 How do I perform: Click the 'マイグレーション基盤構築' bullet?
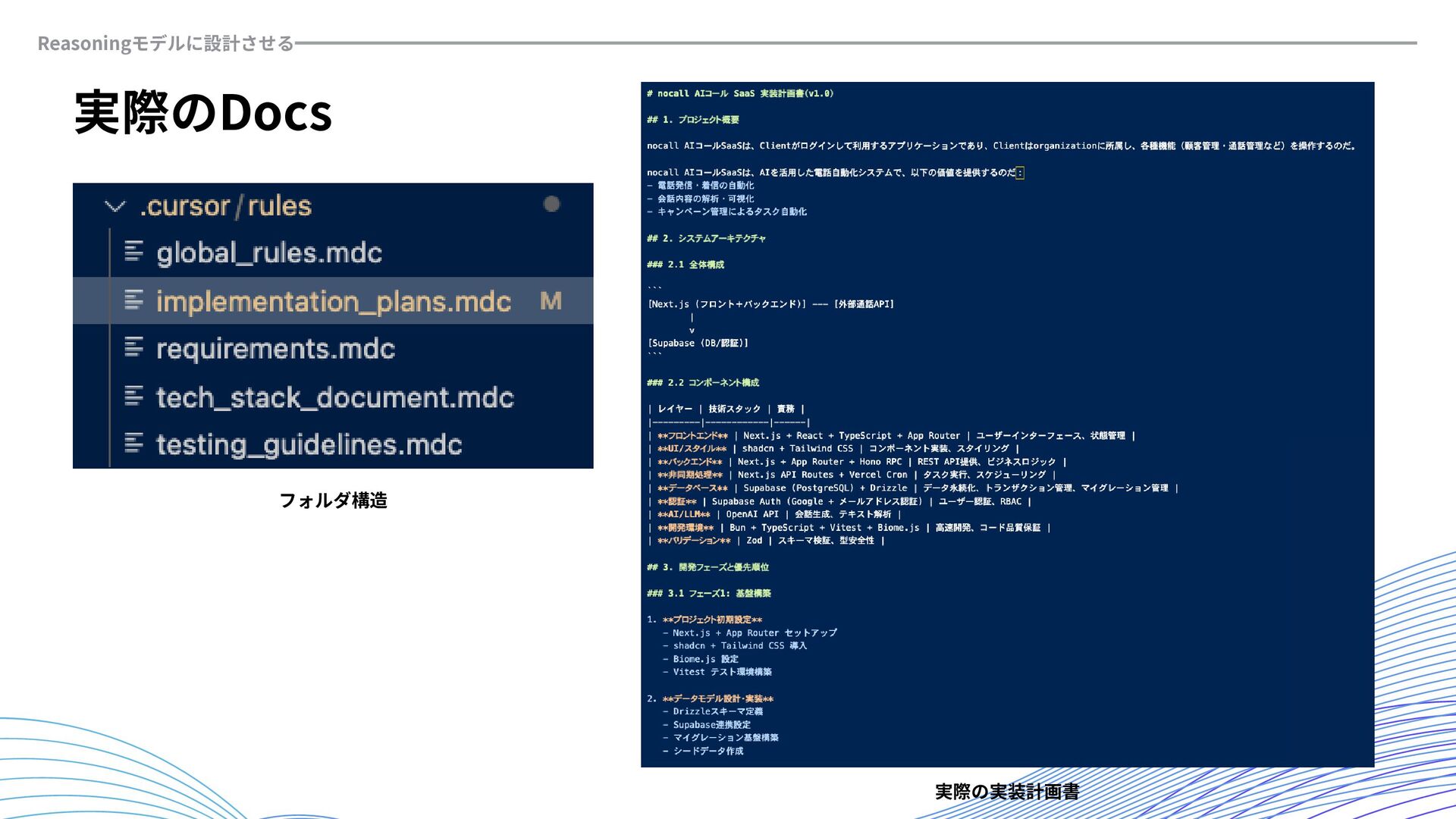tap(720, 738)
